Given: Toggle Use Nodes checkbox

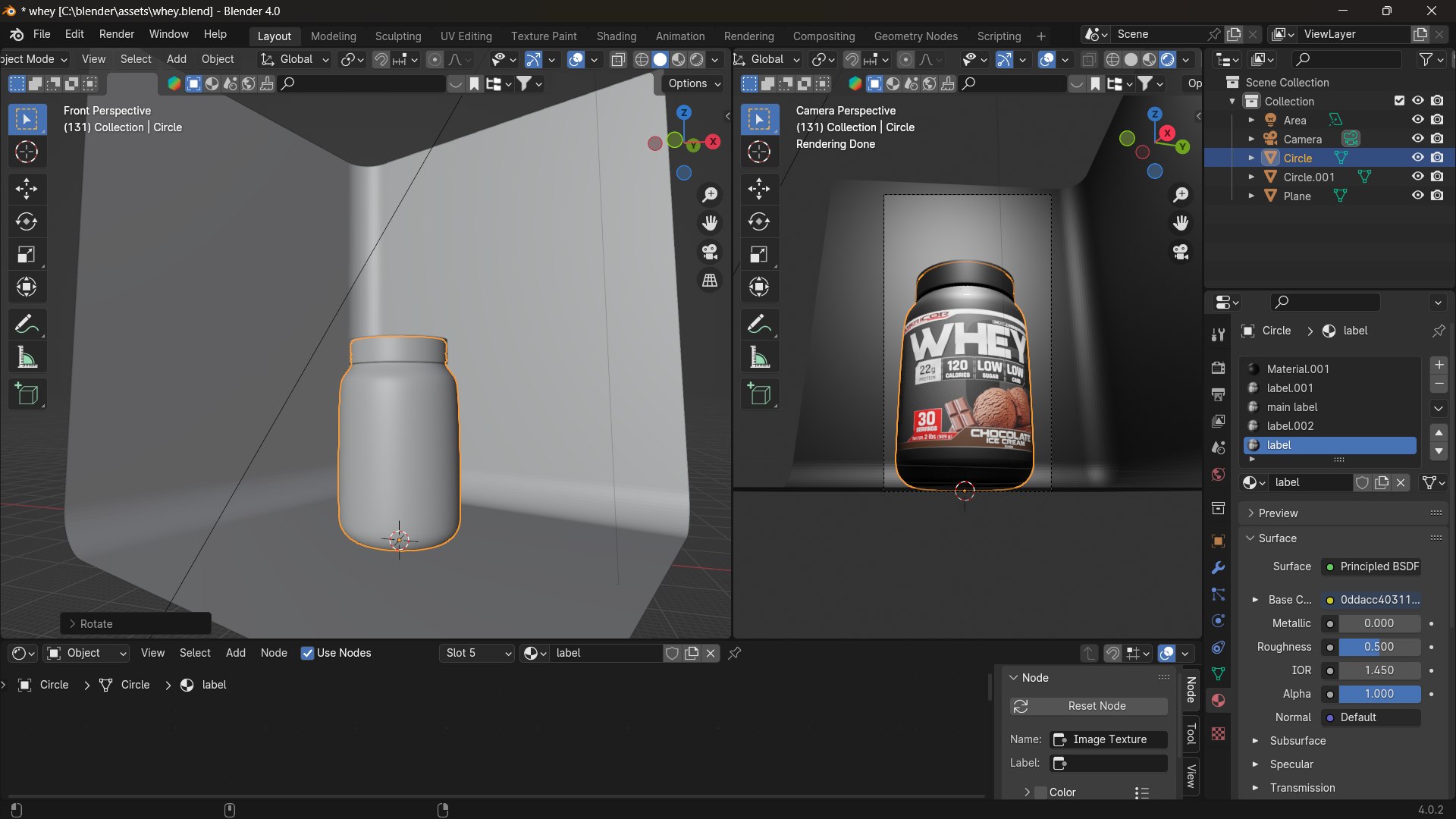Looking at the screenshot, I should [307, 653].
